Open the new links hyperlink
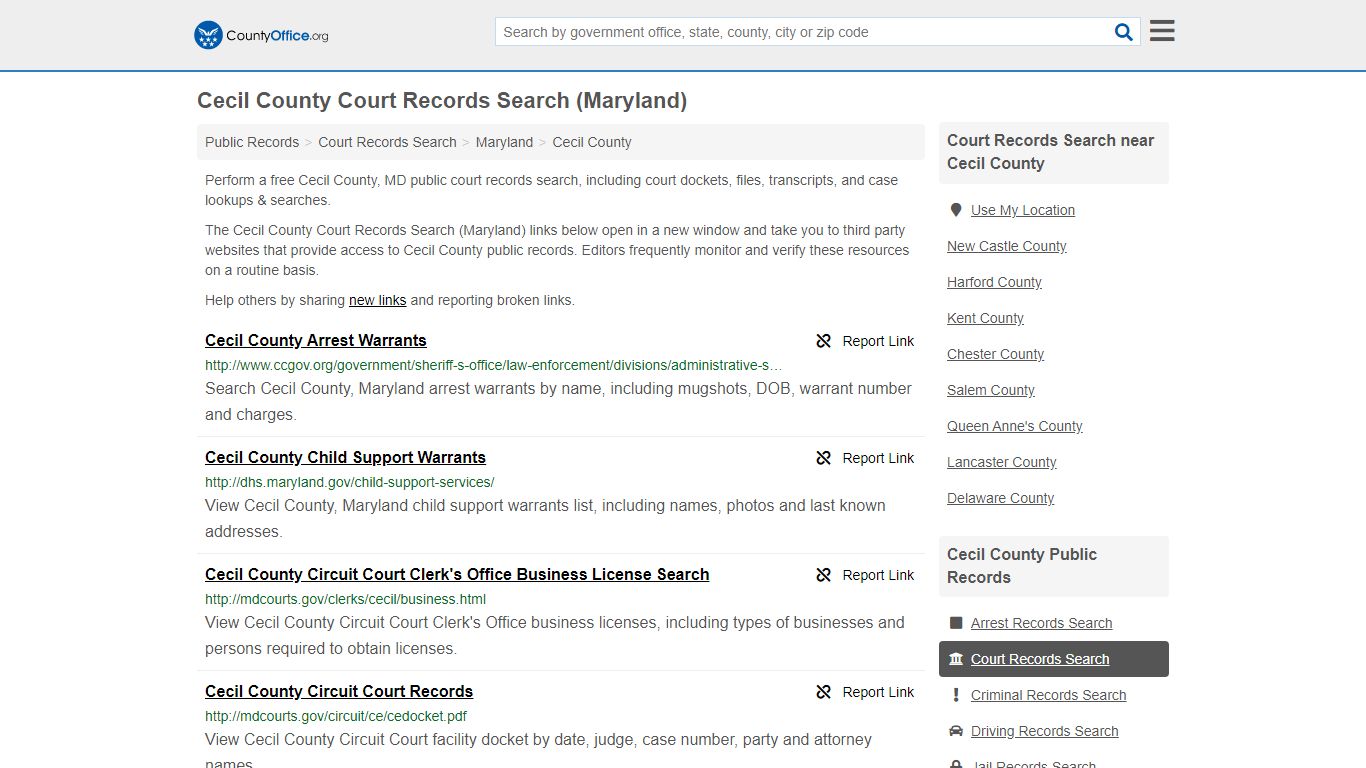Screen dimensions: 1366x768 point(377,300)
